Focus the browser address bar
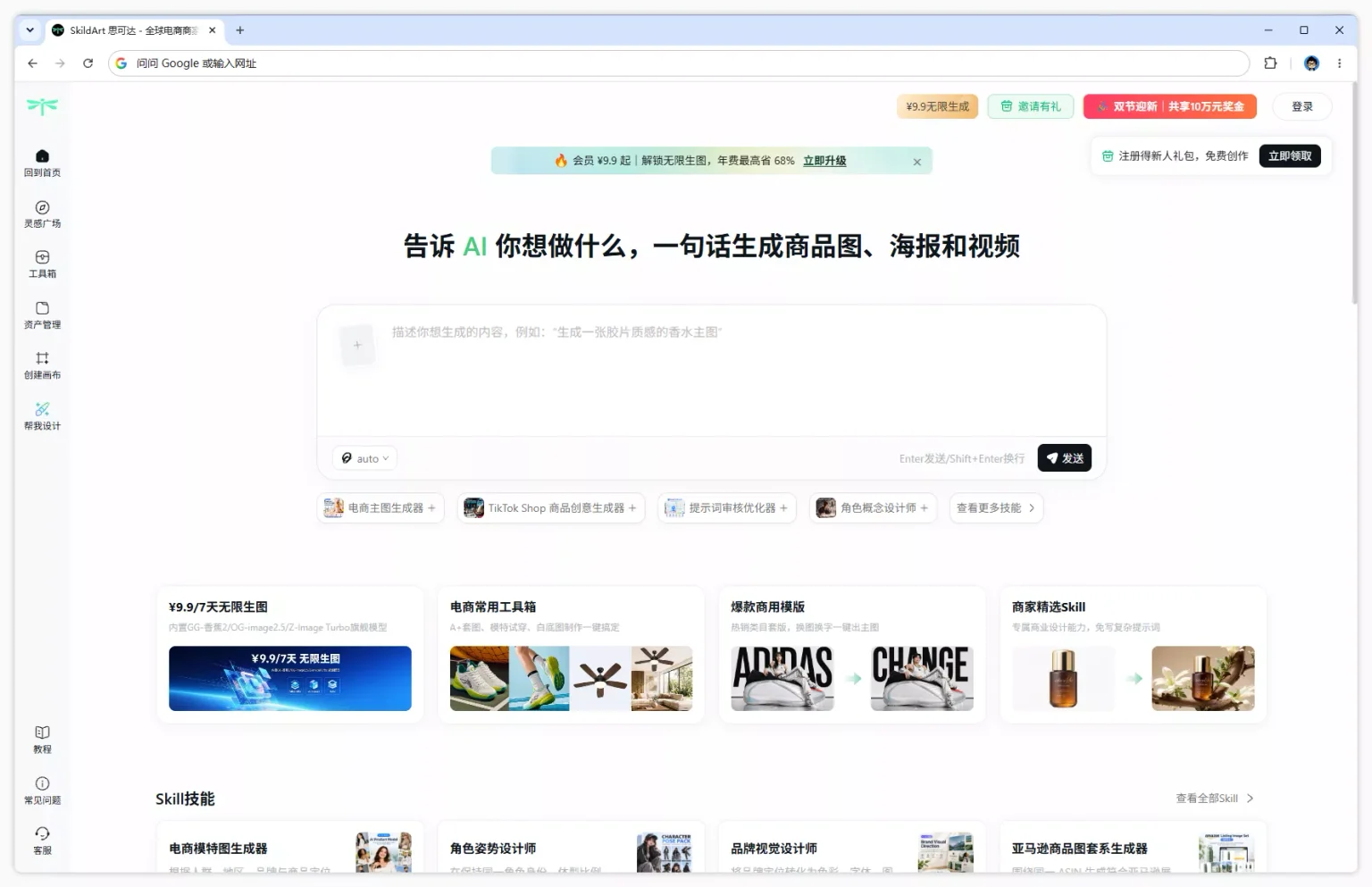The height and width of the screenshot is (887, 1372). click(x=679, y=63)
